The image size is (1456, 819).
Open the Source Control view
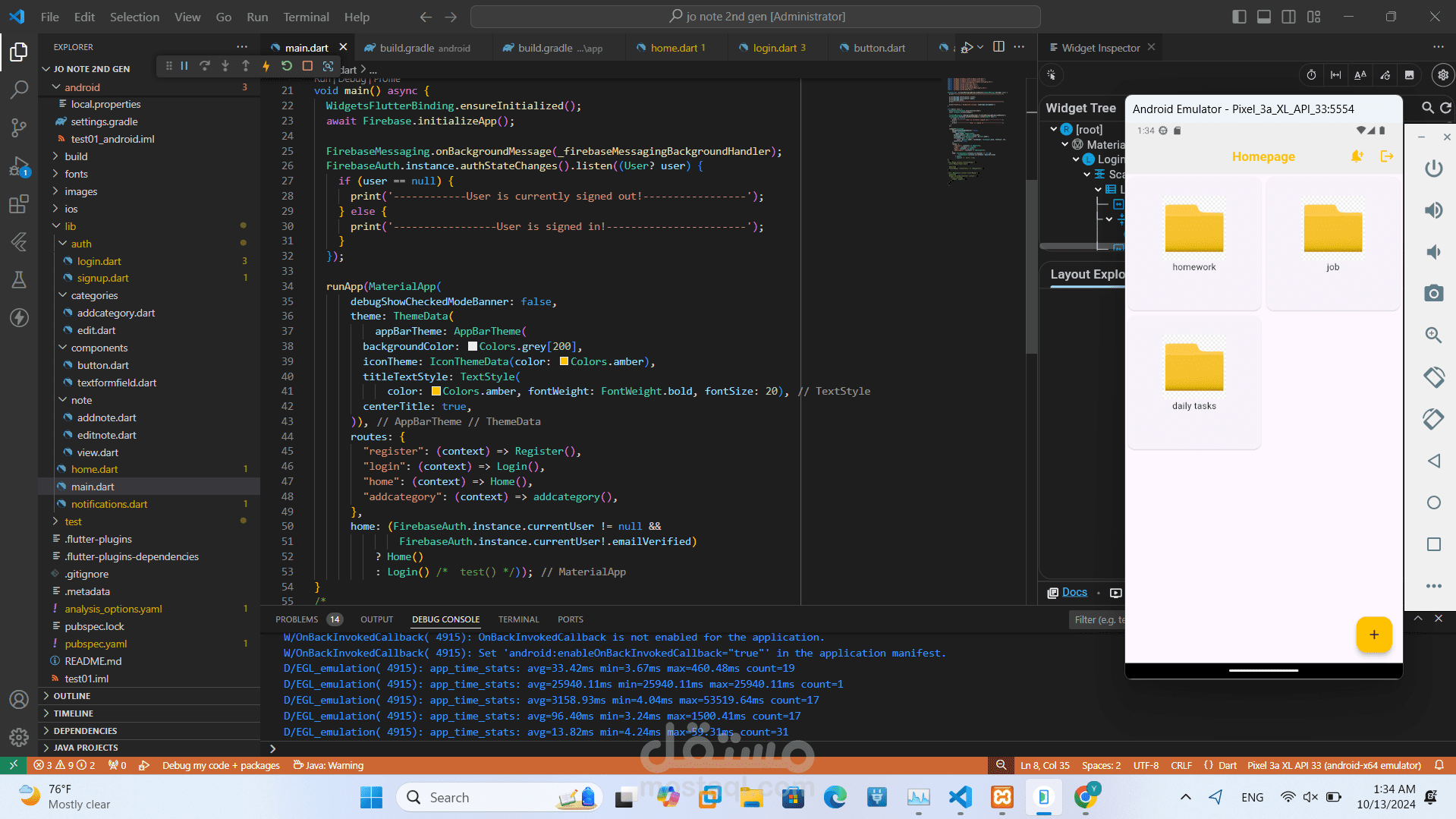(19, 127)
